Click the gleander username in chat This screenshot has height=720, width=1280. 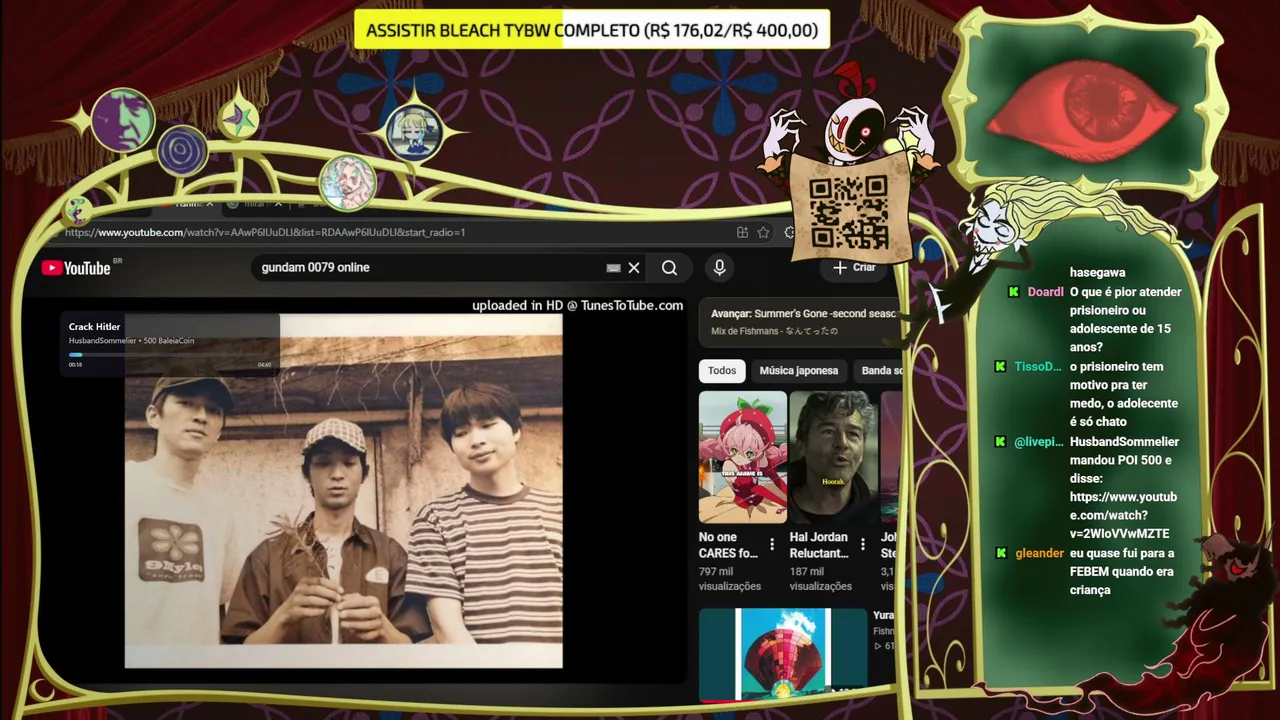click(1039, 553)
